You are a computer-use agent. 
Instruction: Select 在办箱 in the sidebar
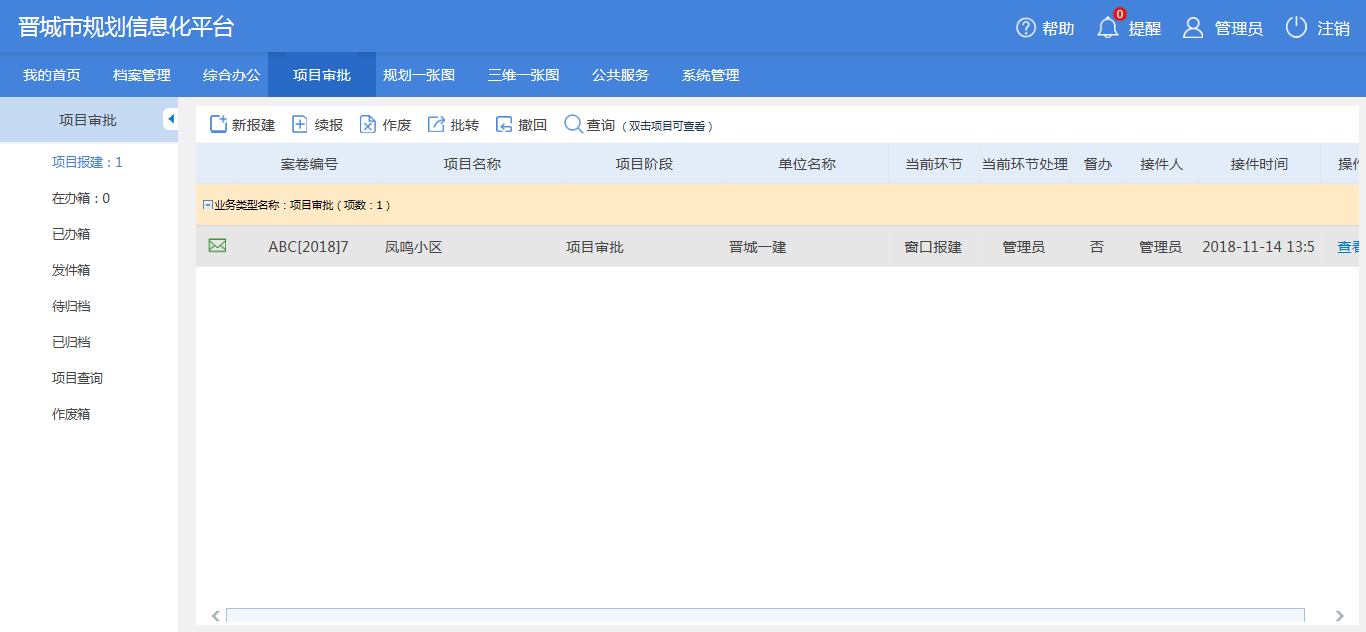click(80, 198)
